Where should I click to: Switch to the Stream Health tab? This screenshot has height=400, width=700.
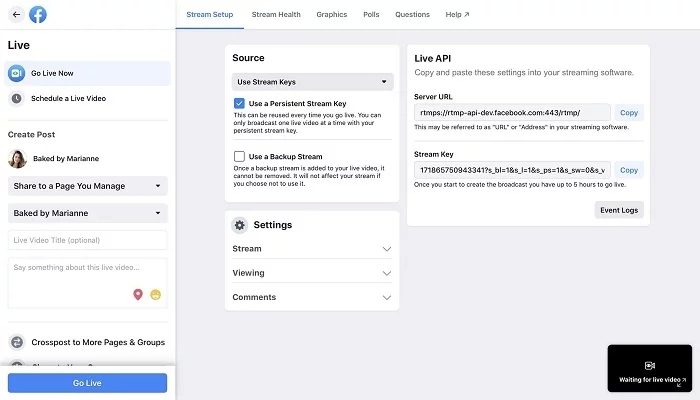[x=275, y=15]
